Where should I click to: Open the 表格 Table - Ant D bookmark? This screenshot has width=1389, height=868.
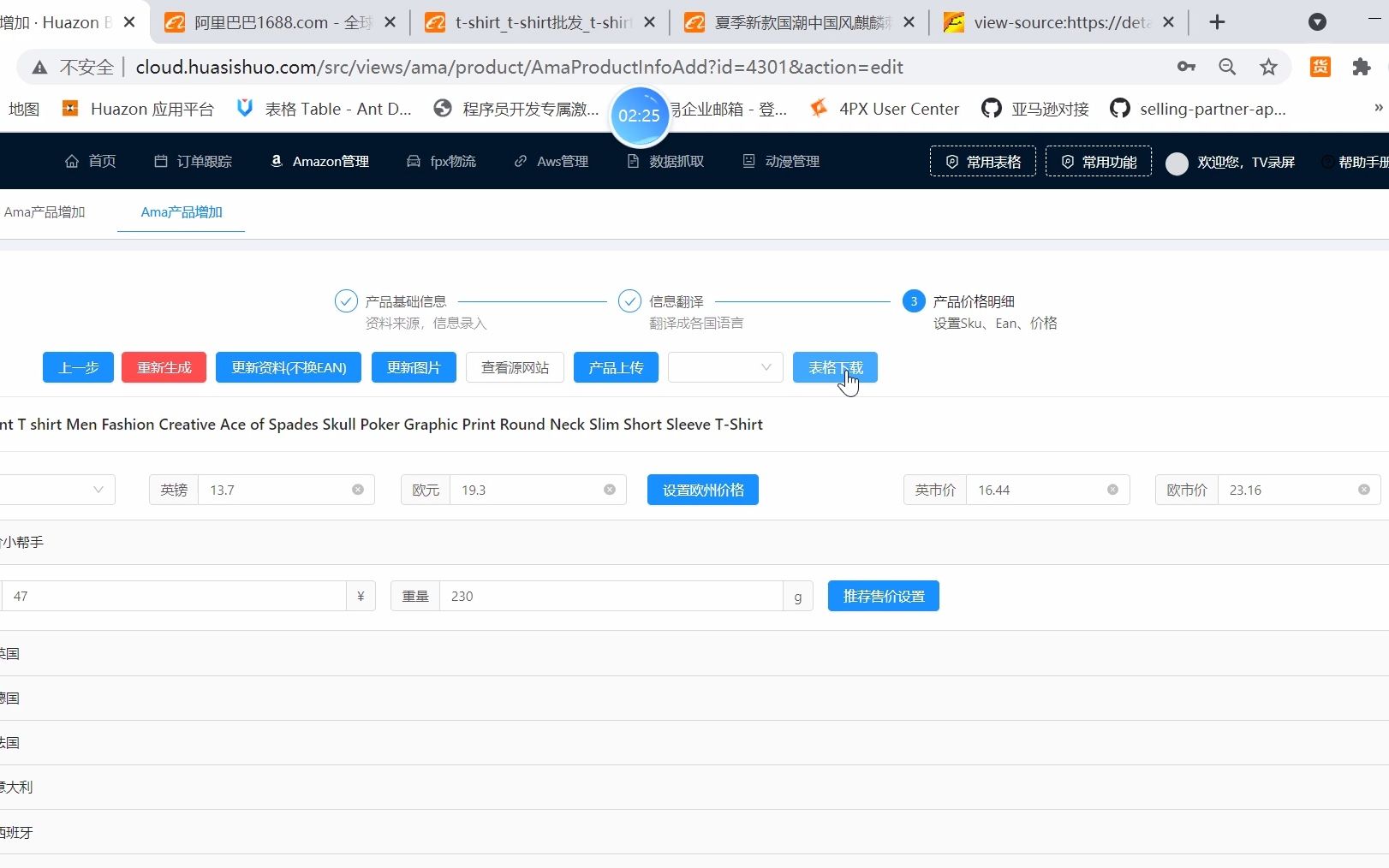pos(325,109)
